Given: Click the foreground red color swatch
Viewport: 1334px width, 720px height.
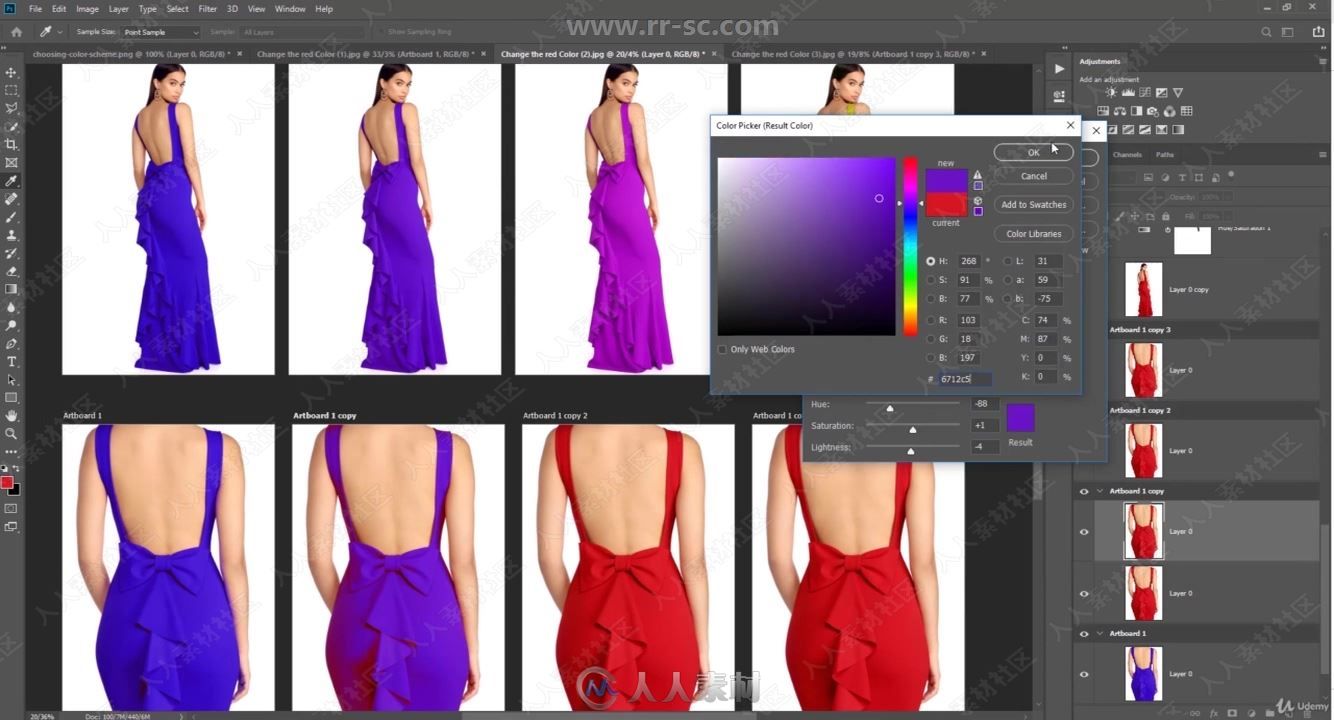Looking at the screenshot, I should click(x=7, y=483).
